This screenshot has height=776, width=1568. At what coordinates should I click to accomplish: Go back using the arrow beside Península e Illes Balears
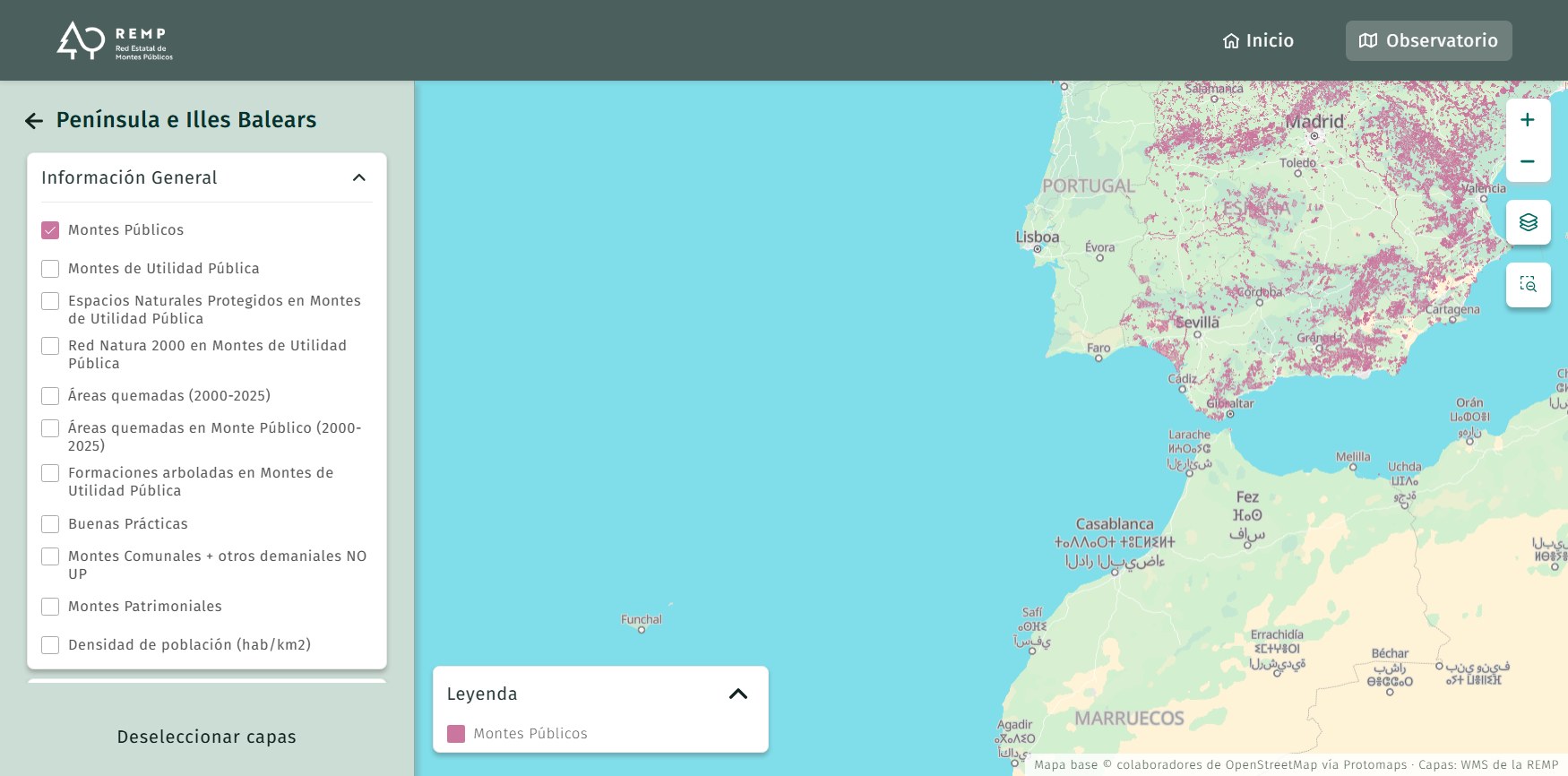click(34, 121)
